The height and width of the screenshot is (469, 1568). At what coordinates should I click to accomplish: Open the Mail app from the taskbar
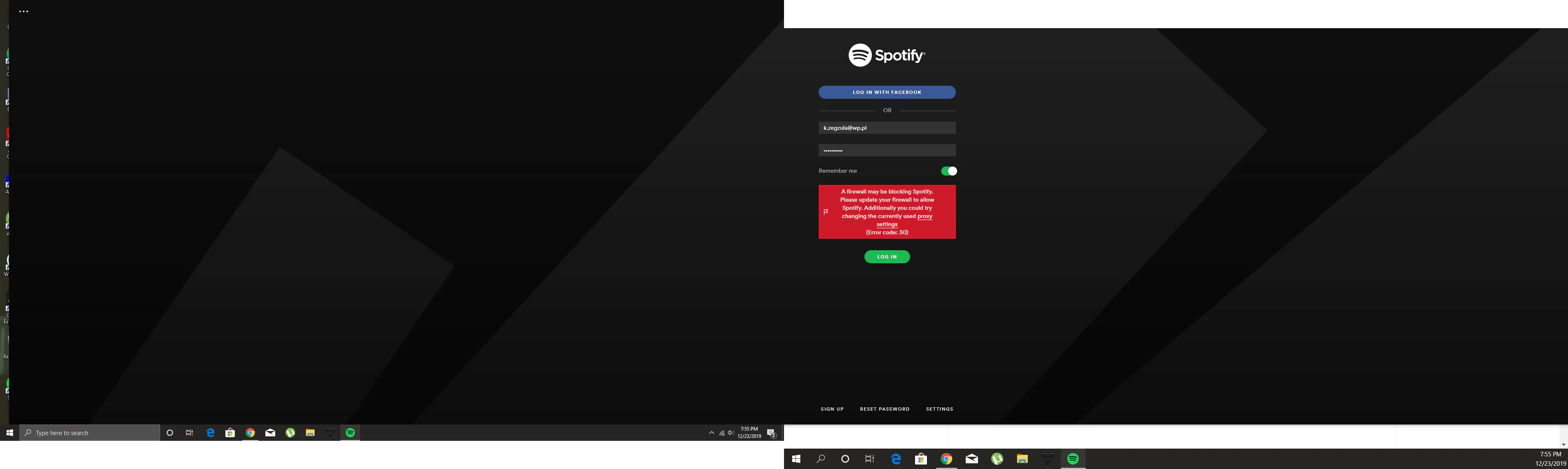click(270, 433)
